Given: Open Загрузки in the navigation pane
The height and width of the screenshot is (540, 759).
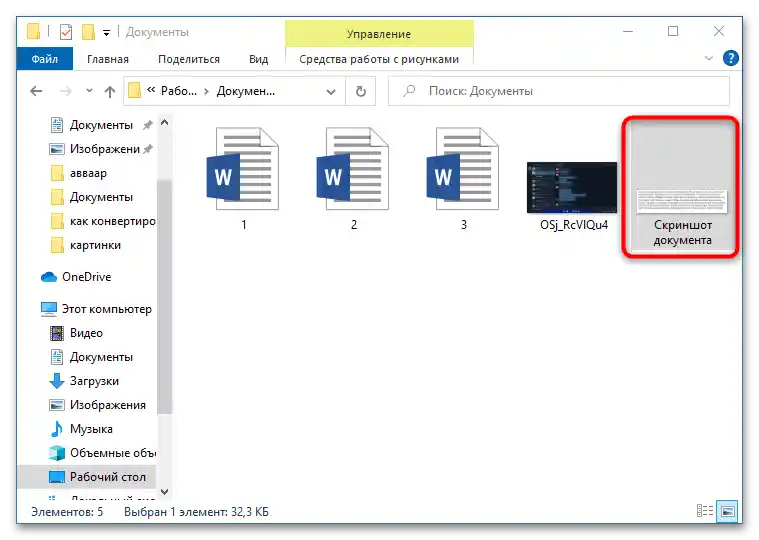Looking at the screenshot, I should pos(84,381).
